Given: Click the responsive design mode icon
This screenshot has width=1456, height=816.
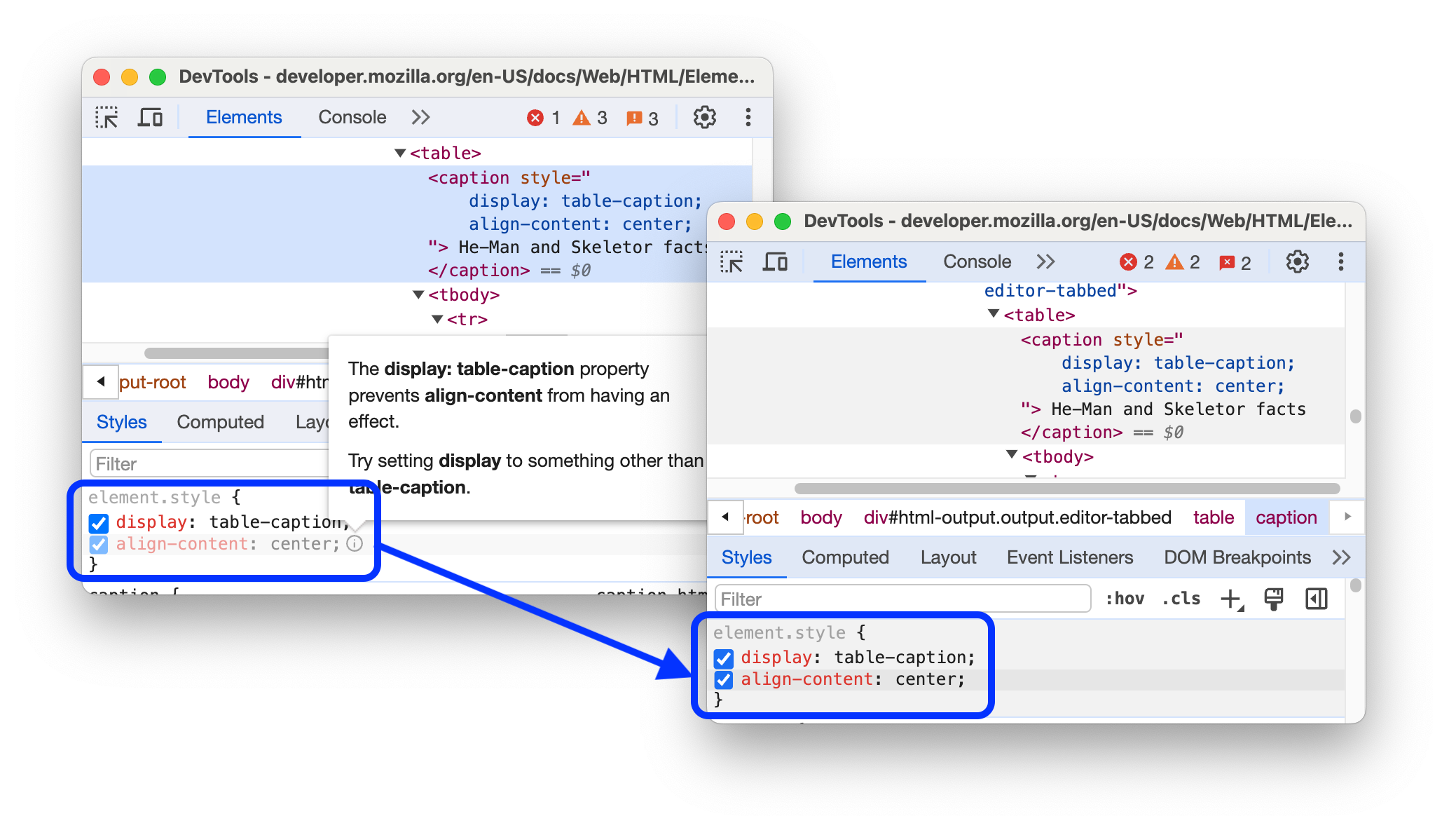Looking at the screenshot, I should [x=154, y=118].
